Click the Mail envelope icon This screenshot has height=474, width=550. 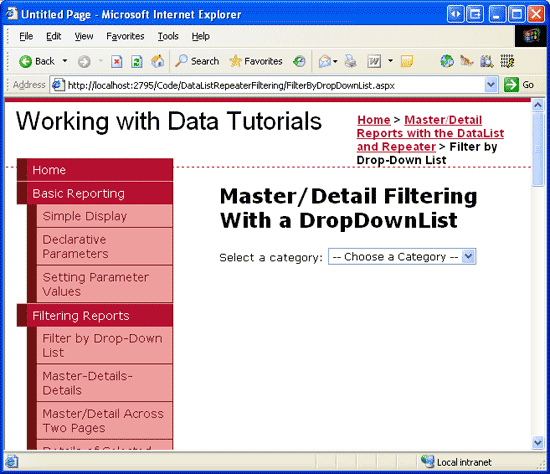click(324, 62)
